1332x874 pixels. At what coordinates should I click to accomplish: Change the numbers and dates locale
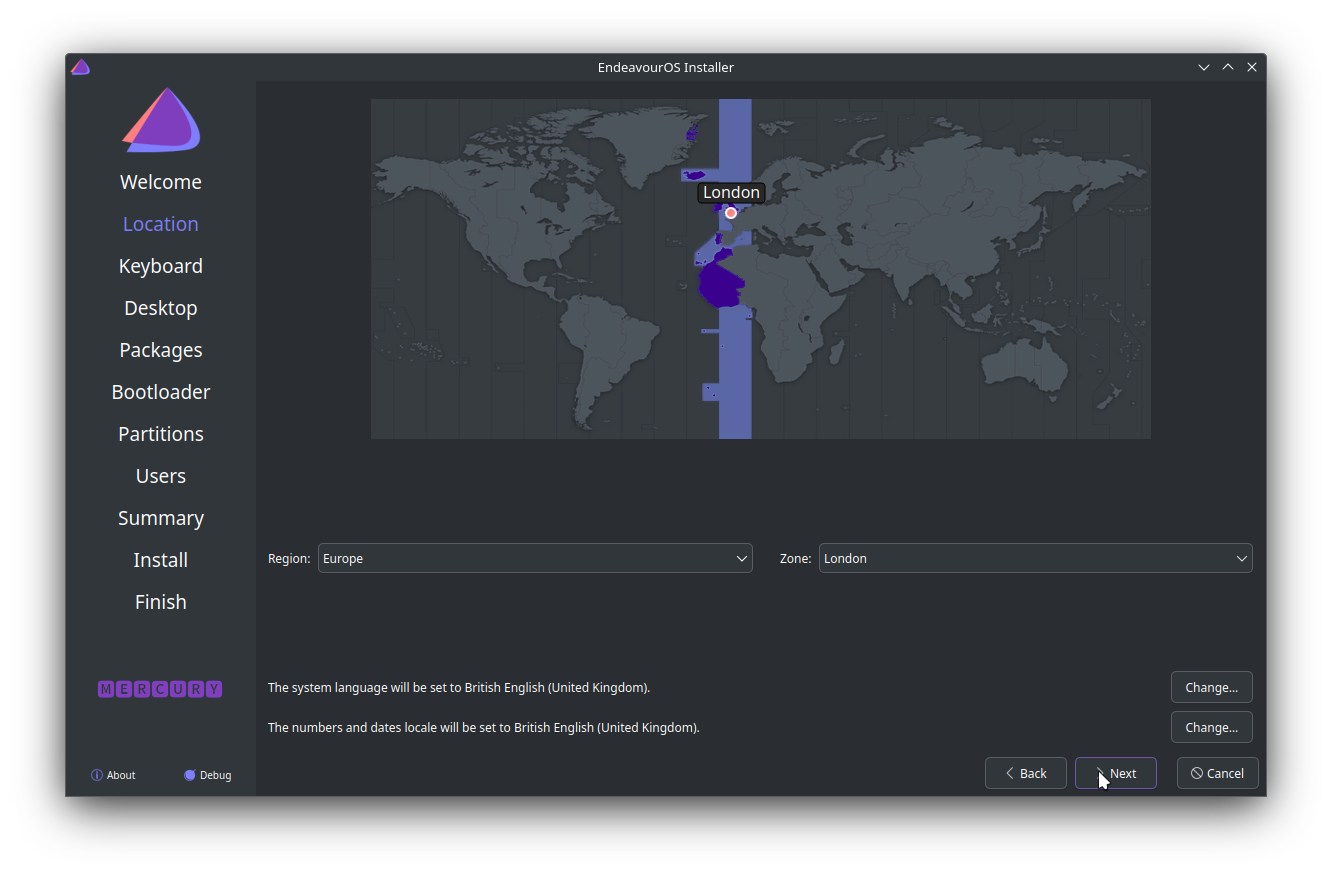1211,727
